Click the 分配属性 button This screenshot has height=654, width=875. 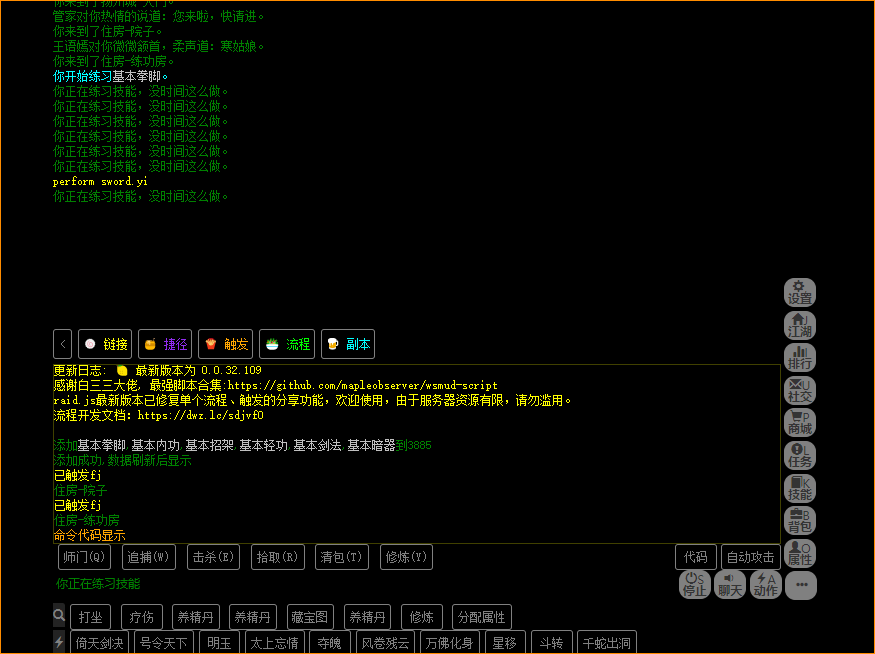coord(482,617)
